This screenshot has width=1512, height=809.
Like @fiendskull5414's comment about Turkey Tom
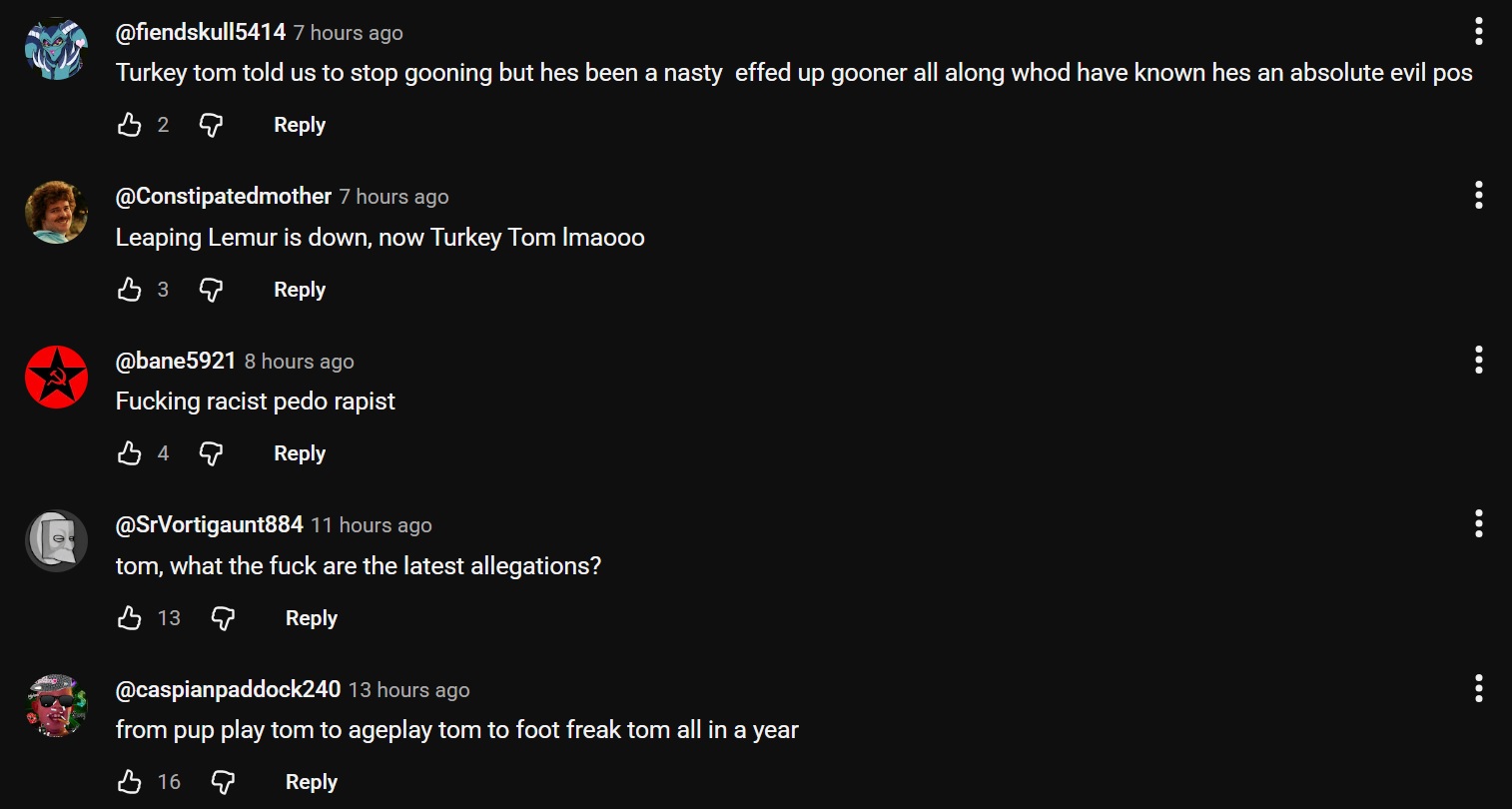point(129,124)
